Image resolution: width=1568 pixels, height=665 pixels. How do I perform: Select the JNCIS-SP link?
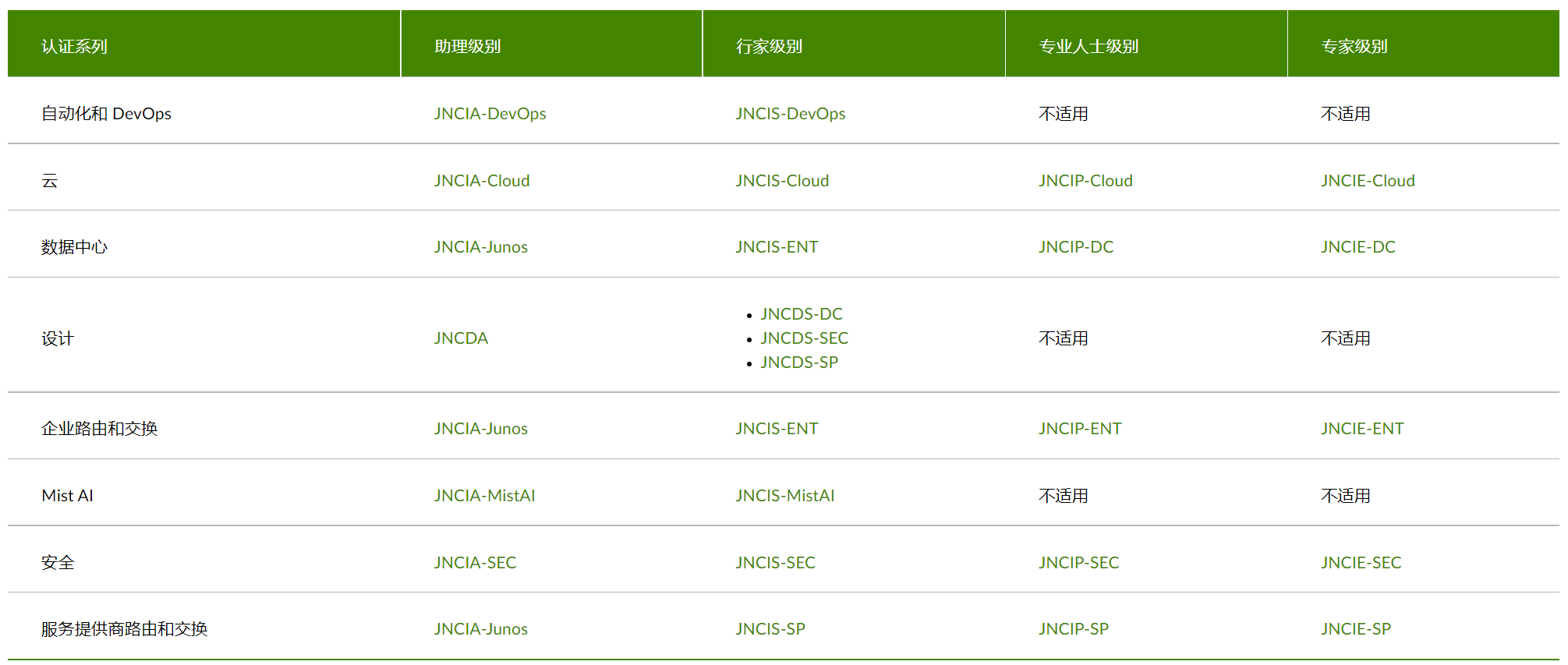770,629
